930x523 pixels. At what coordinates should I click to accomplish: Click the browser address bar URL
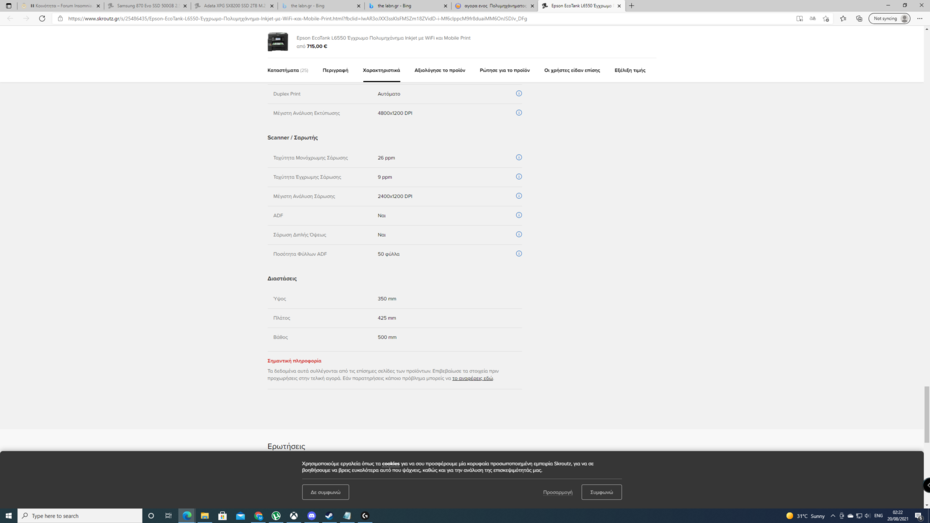(297, 18)
